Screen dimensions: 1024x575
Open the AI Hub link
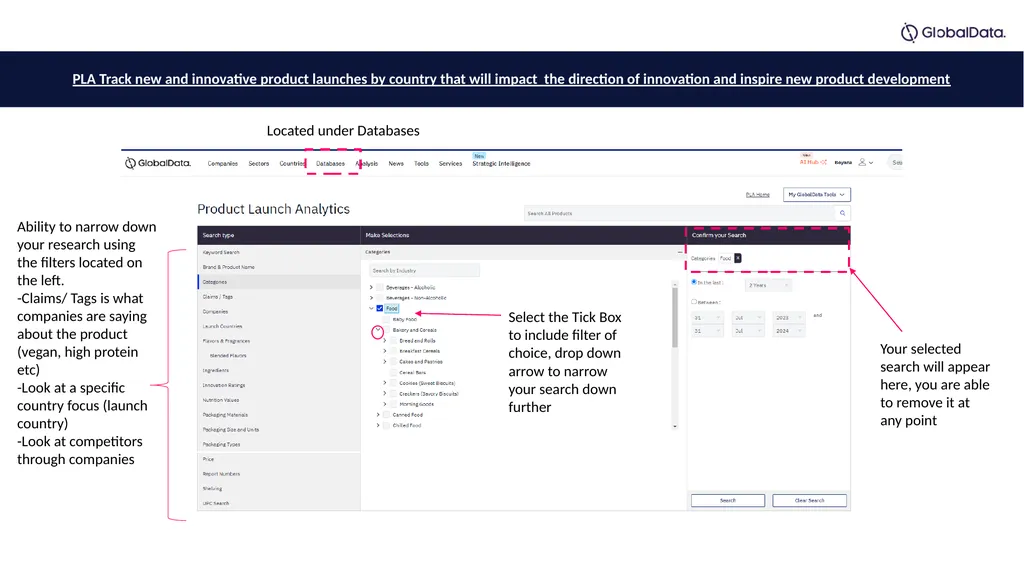(x=813, y=161)
